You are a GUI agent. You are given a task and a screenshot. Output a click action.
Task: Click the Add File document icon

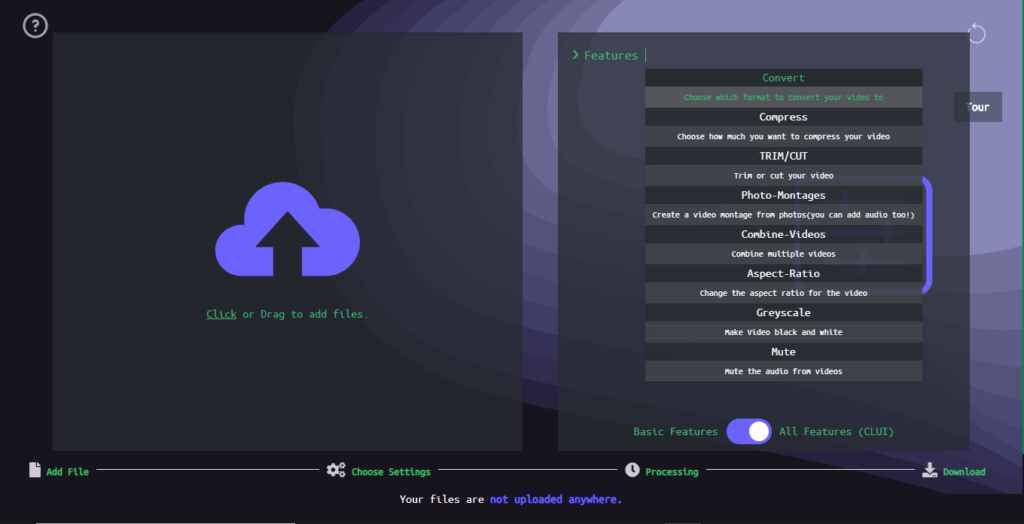coord(35,470)
